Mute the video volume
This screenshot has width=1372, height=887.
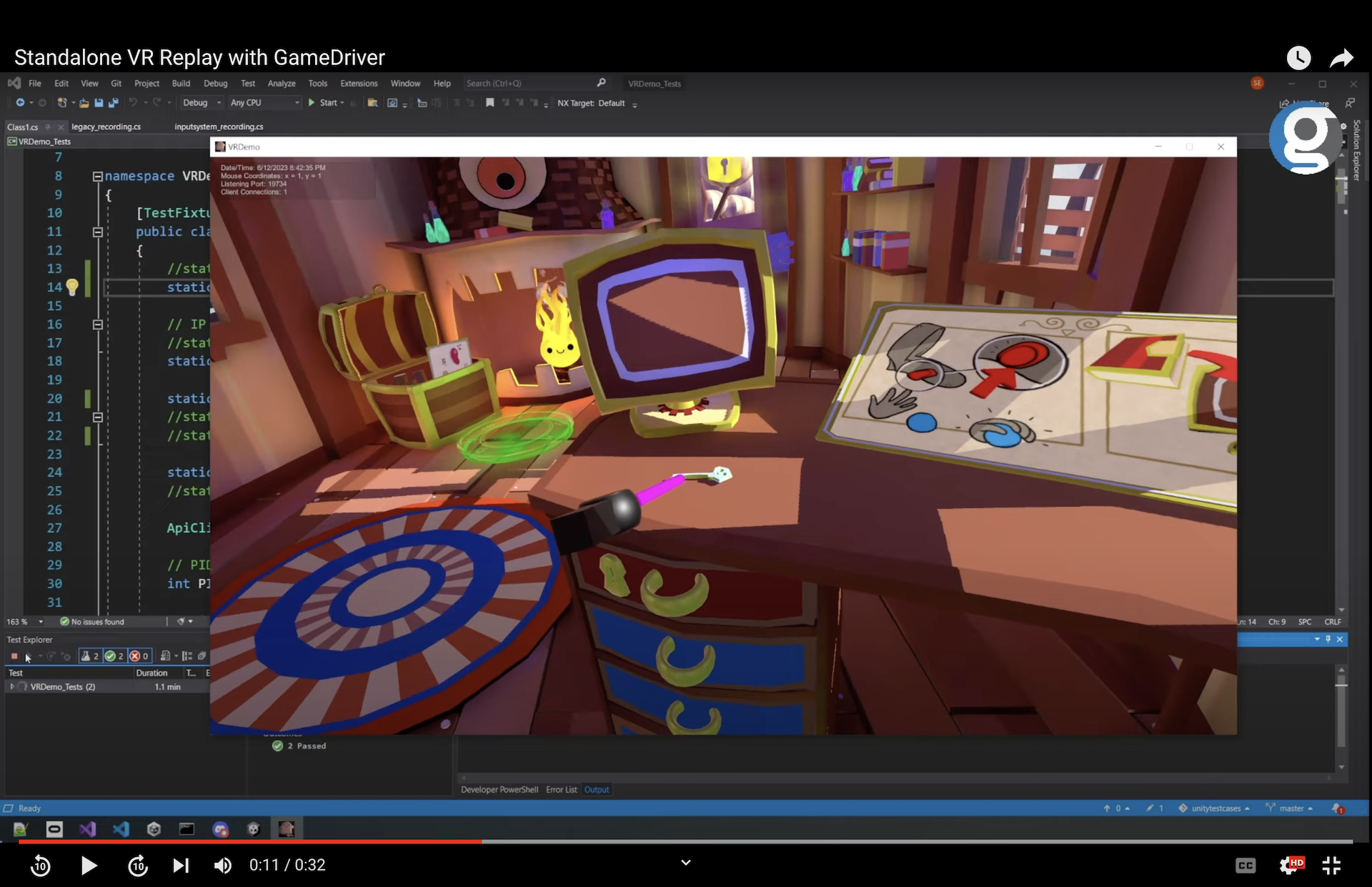[223, 866]
